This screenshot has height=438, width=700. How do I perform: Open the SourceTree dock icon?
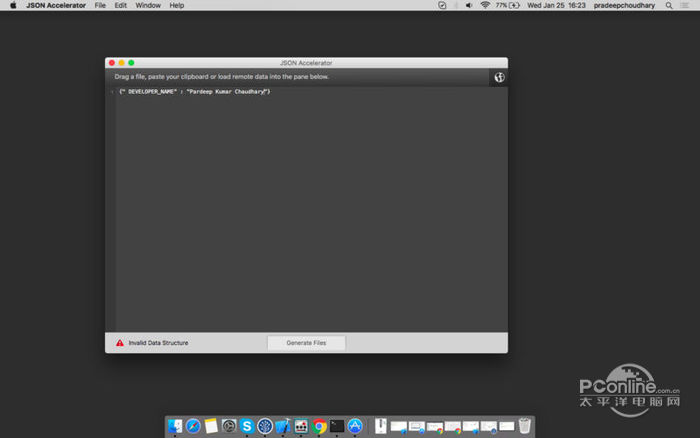[265, 426]
